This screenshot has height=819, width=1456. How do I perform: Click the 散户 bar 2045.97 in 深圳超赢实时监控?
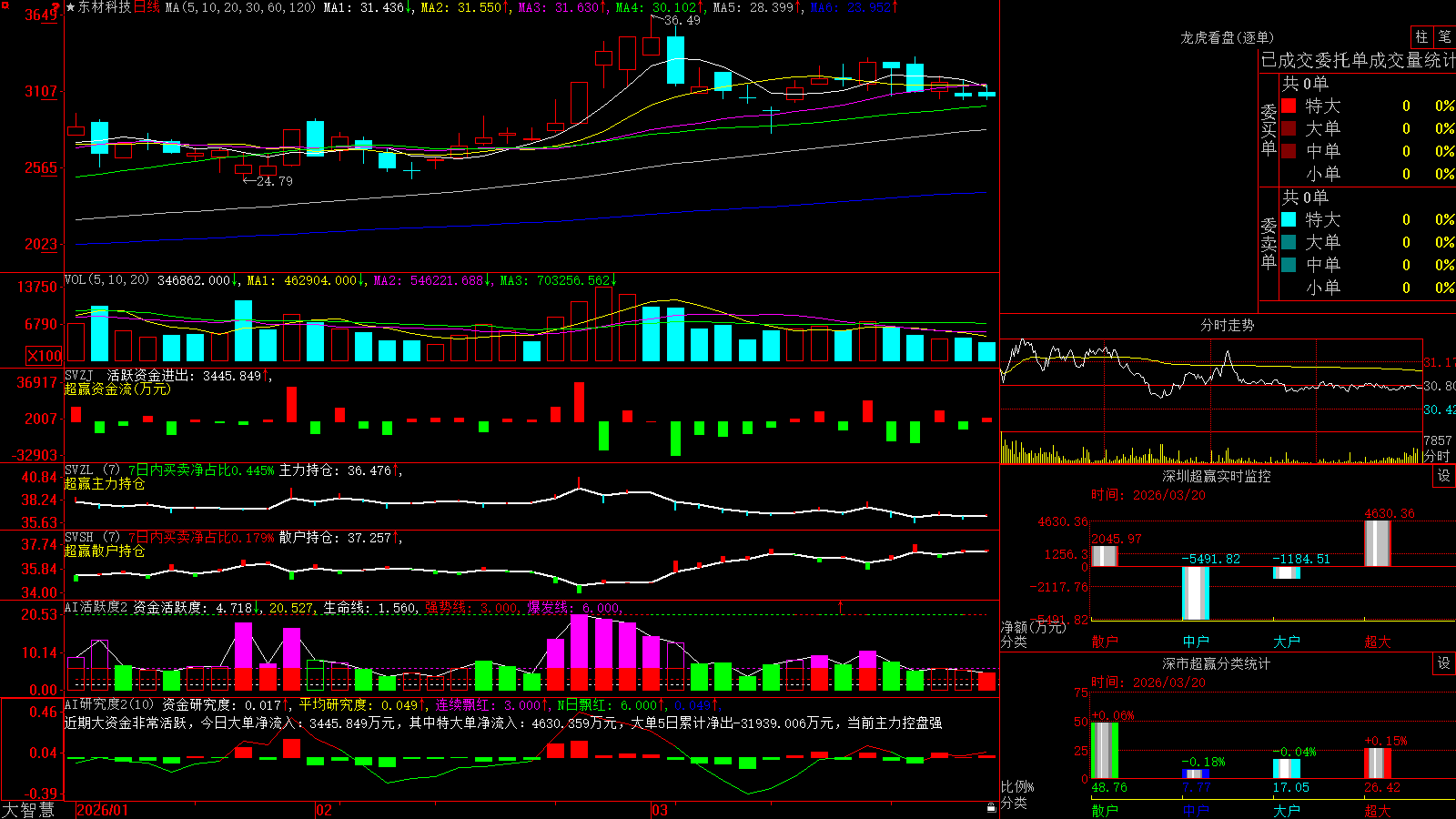click(1105, 556)
